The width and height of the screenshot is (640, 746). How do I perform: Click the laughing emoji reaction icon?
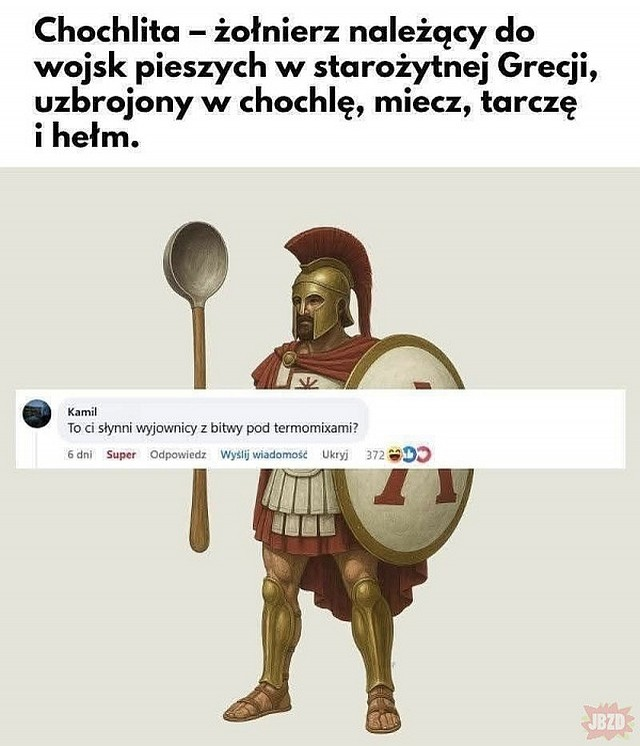click(395, 455)
